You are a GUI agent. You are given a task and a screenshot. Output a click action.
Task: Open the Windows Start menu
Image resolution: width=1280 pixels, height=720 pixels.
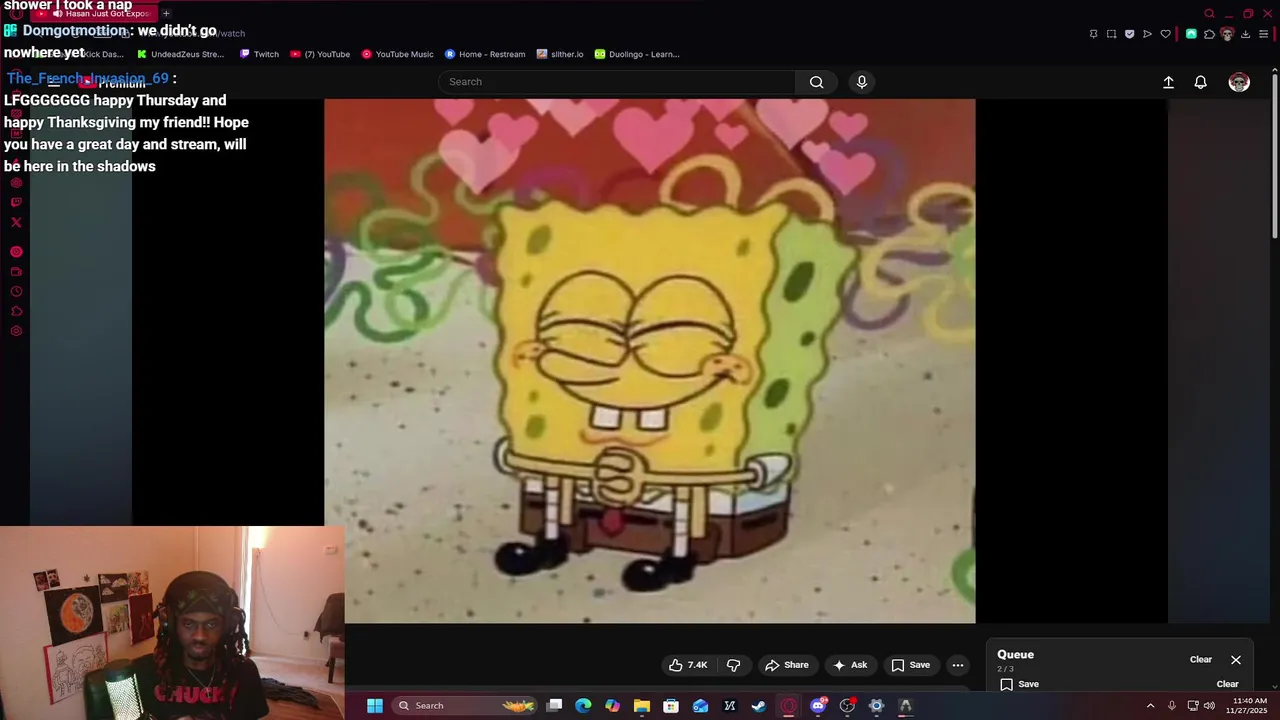(374, 706)
